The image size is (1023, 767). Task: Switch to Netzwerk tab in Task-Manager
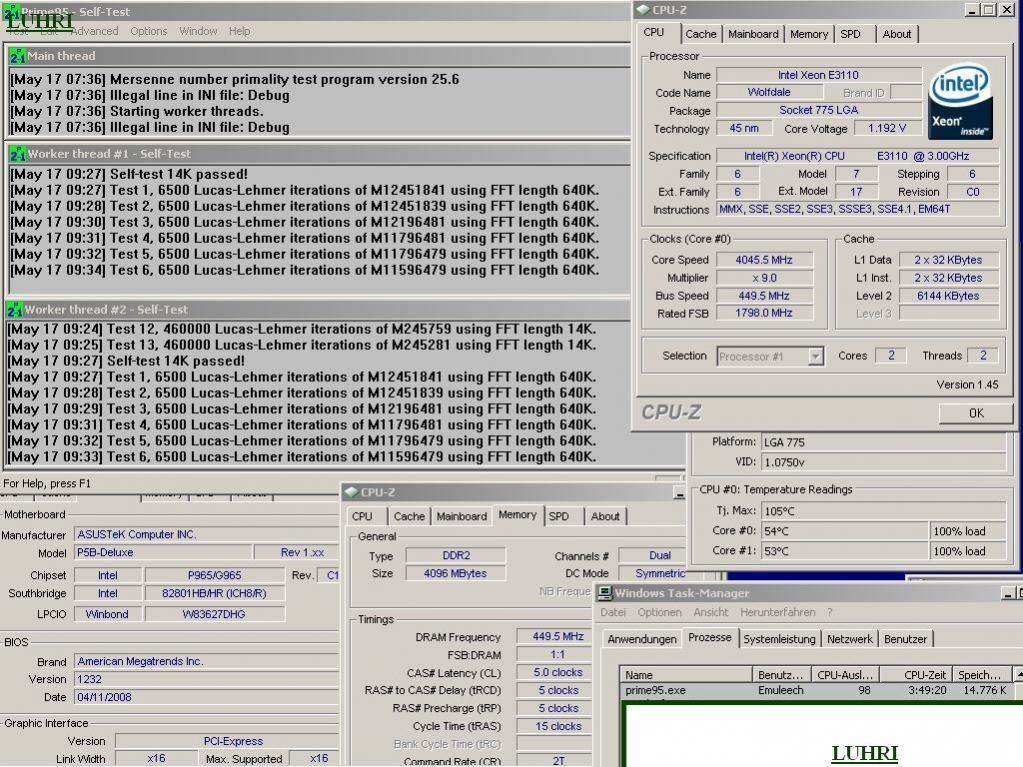click(x=849, y=639)
